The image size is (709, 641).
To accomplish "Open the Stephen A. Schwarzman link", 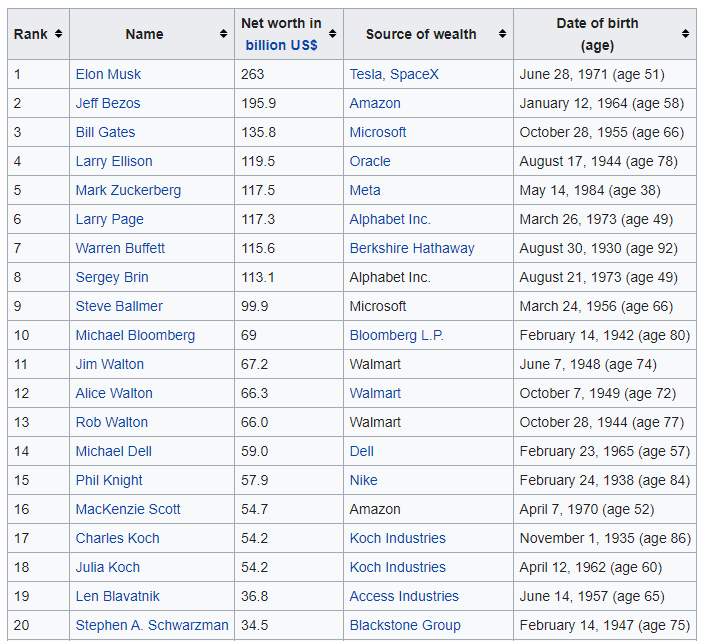I will (x=152, y=625).
